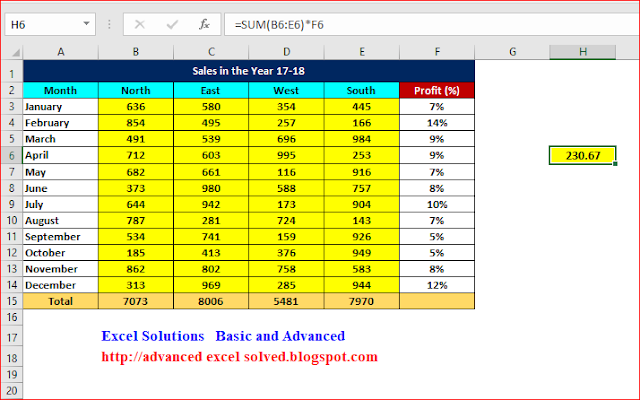Select December profit 12%
The height and width of the screenshot is (400, 640).
[x=437, y=285]
